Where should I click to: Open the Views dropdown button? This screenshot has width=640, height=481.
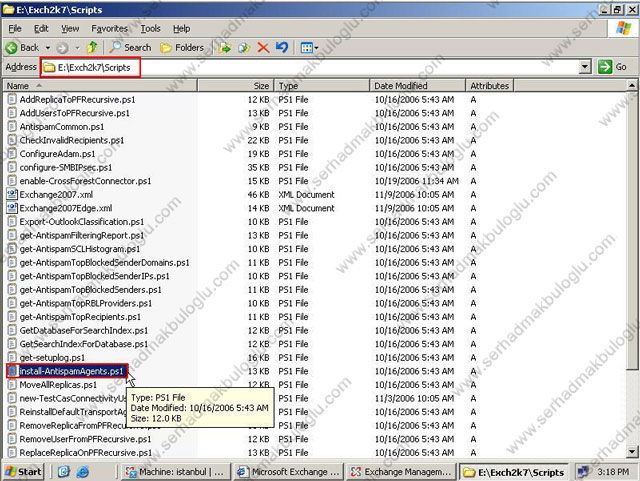coord(309,48)
